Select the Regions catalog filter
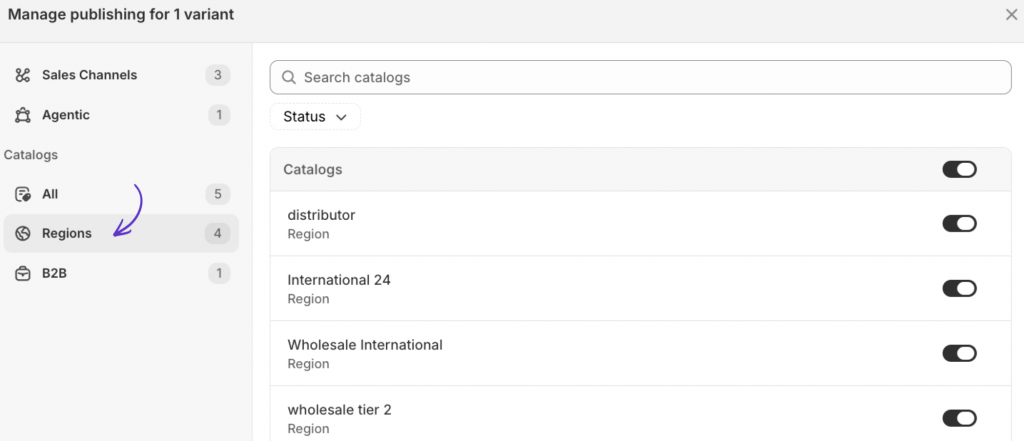This screenshot has width=1024, height=441. click(121, 233)
